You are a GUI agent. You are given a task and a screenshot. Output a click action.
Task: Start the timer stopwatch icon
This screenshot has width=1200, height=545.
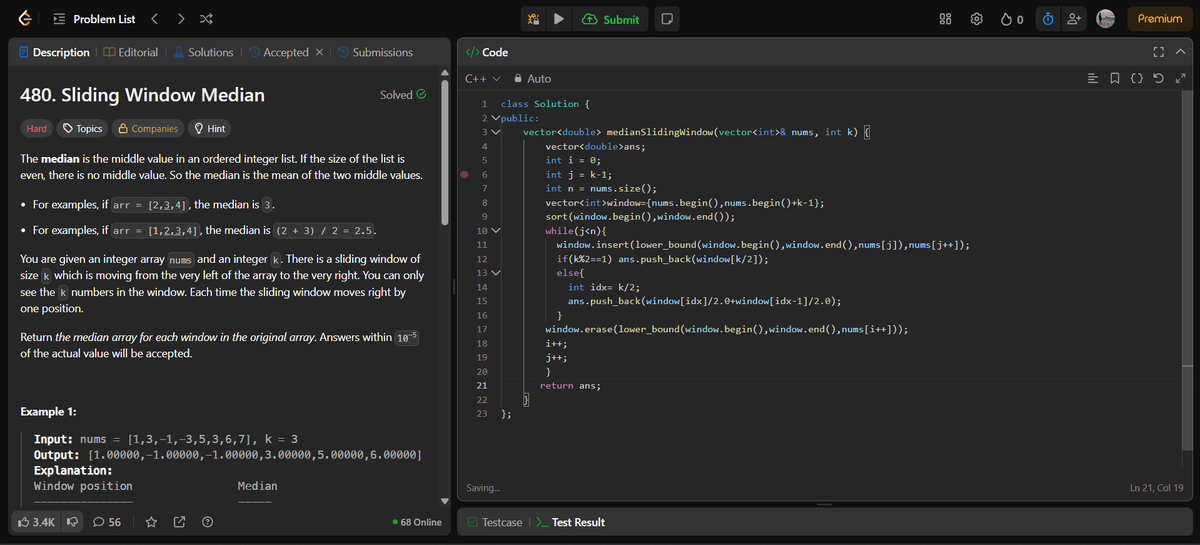pyautogui.click(x=1047, y=19)
